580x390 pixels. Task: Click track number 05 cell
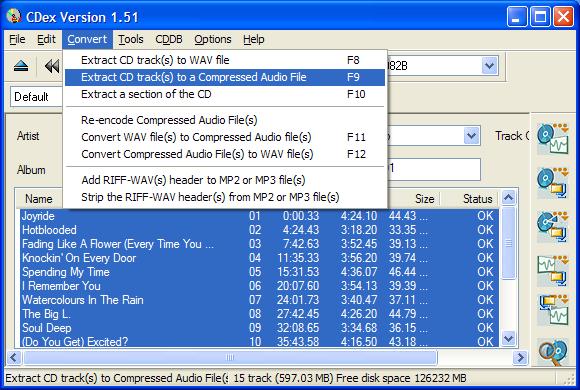tap(255, 272)
